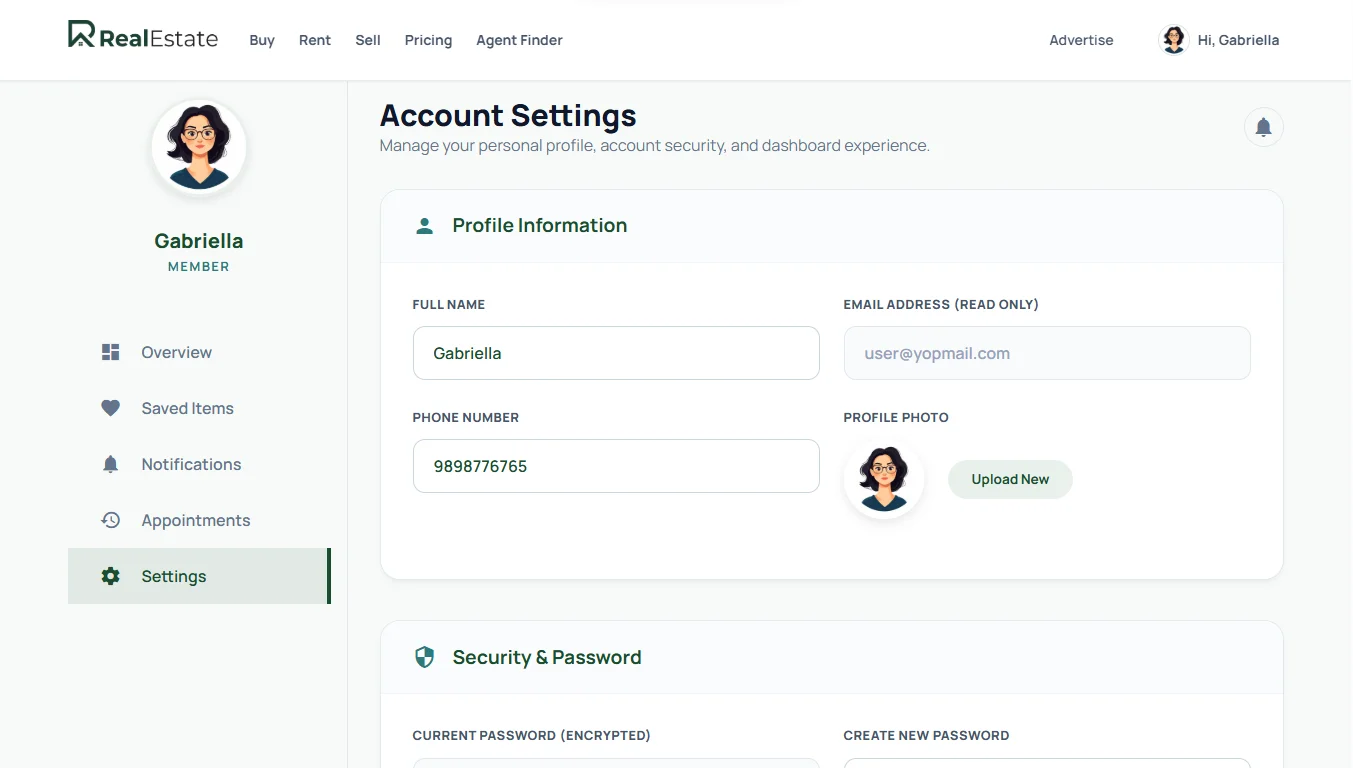Click the Security & Password section title
The image size is (1353, 768).
[x=547, y=657]
